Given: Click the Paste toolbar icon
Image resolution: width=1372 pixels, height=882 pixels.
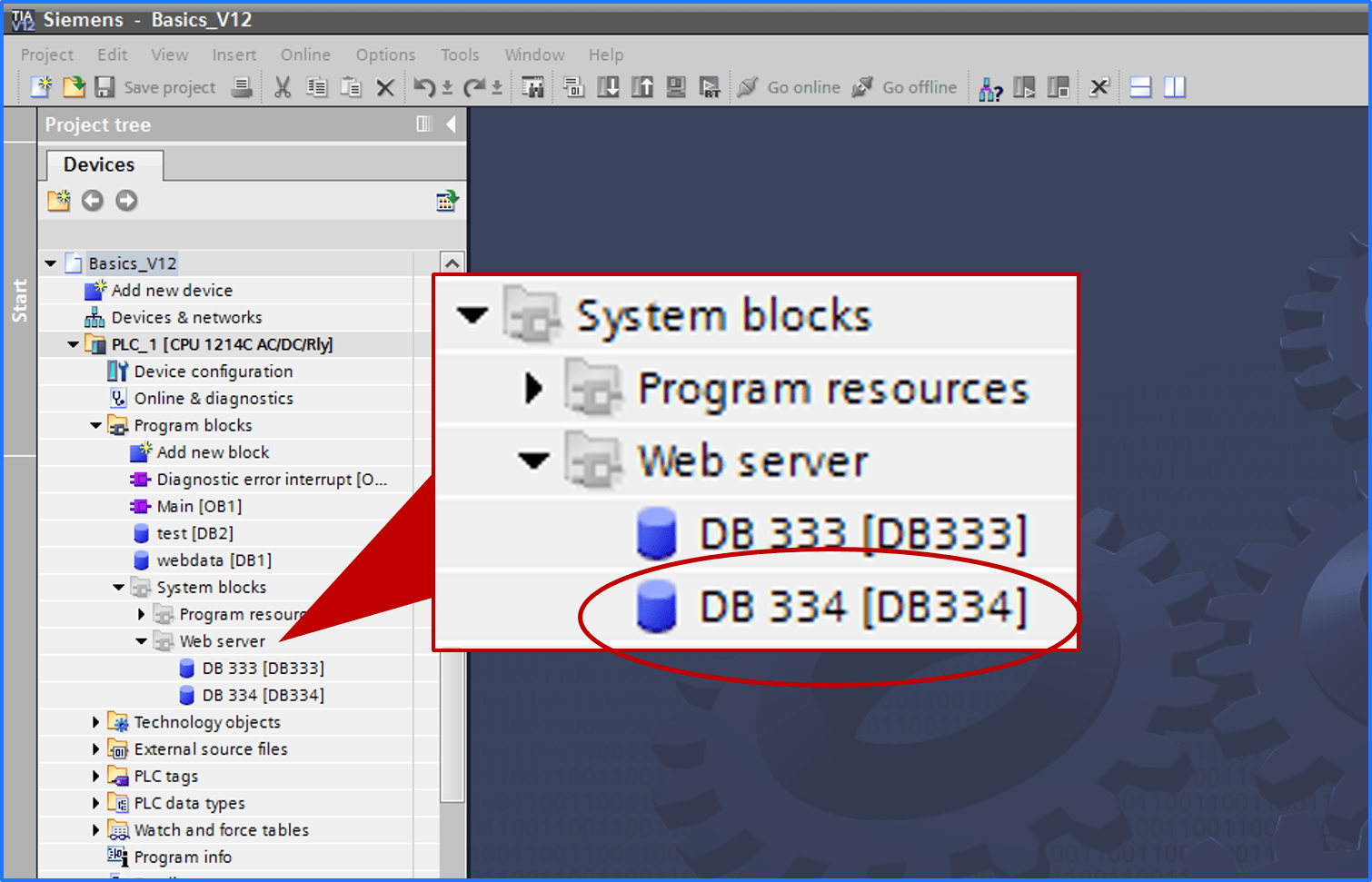Looking at the screenshot, I should click(x=351, y=87).
